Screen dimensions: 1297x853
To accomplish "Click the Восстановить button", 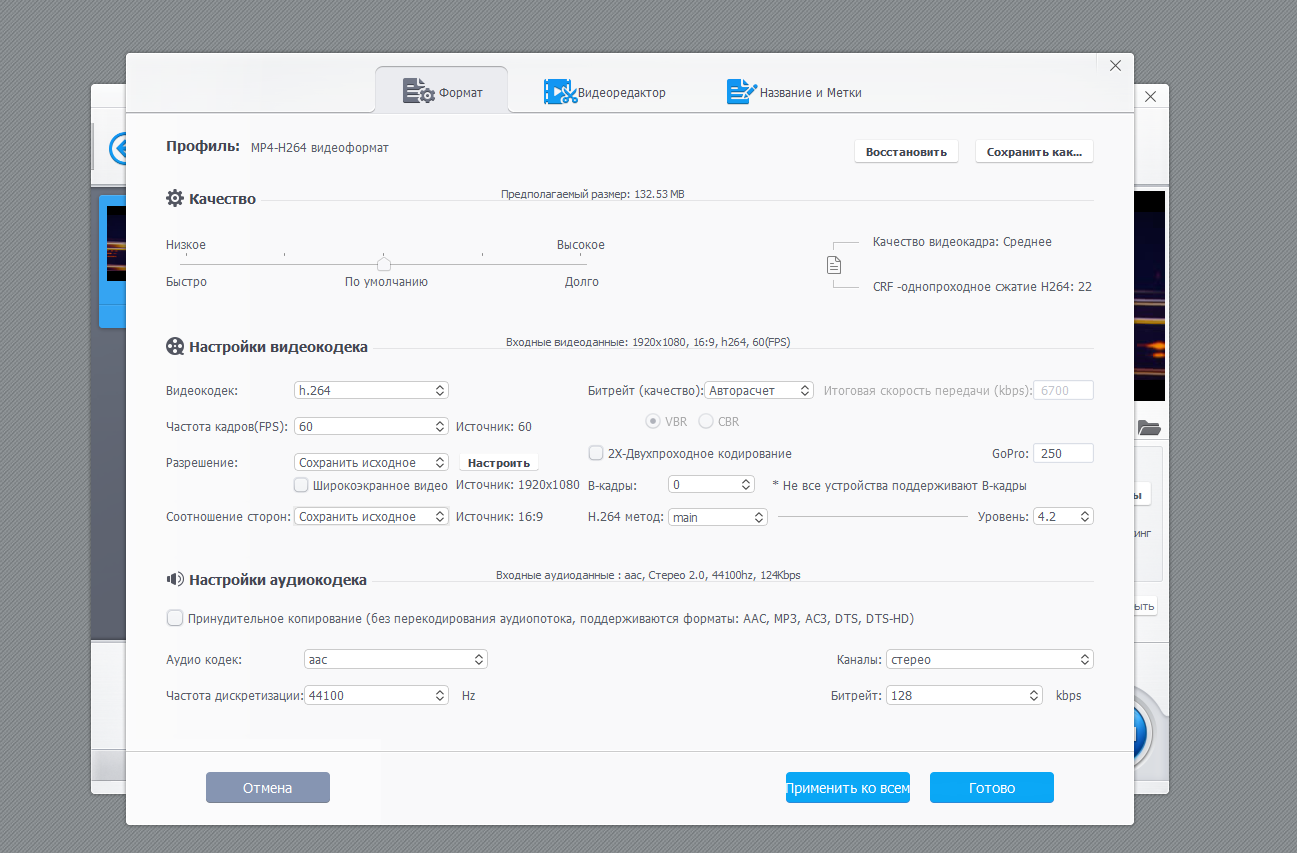I will click(906, 152).
